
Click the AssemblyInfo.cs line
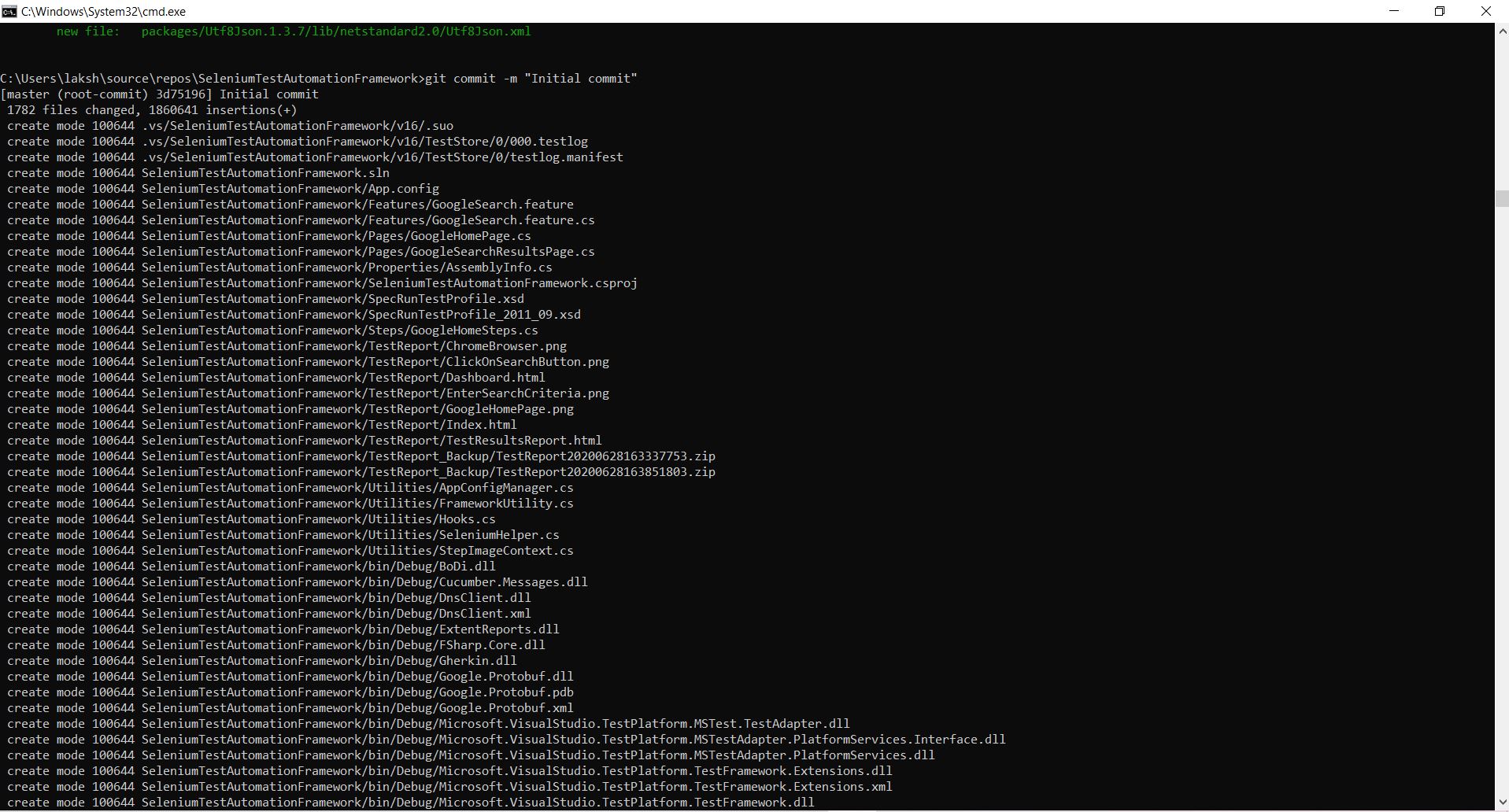click(x=280, y=268)
